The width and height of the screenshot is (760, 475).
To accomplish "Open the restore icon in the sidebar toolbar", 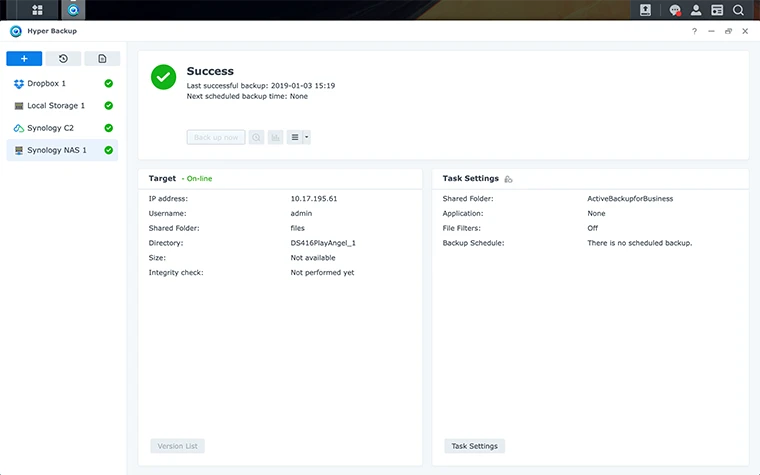I will 63,59.
